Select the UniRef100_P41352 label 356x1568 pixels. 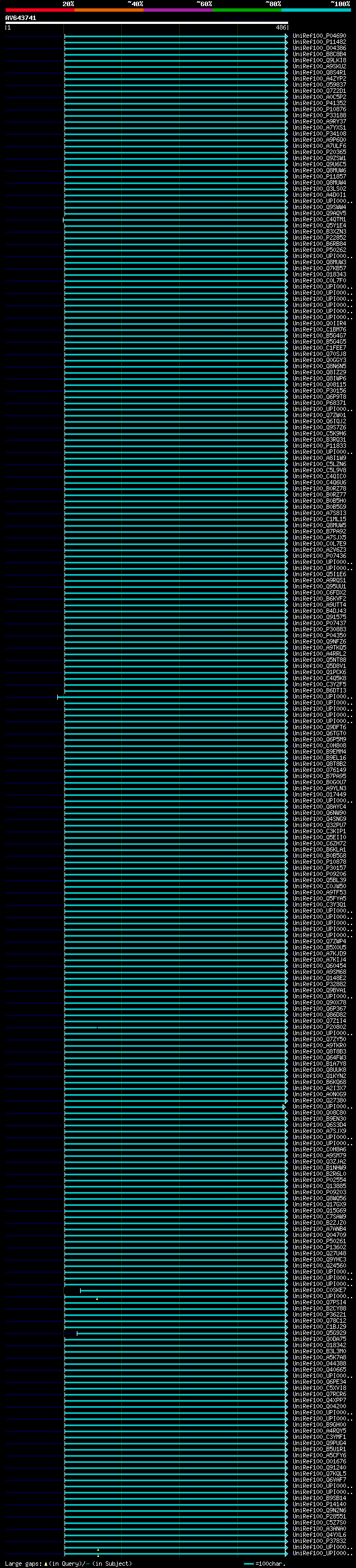(x=319, y=103)
